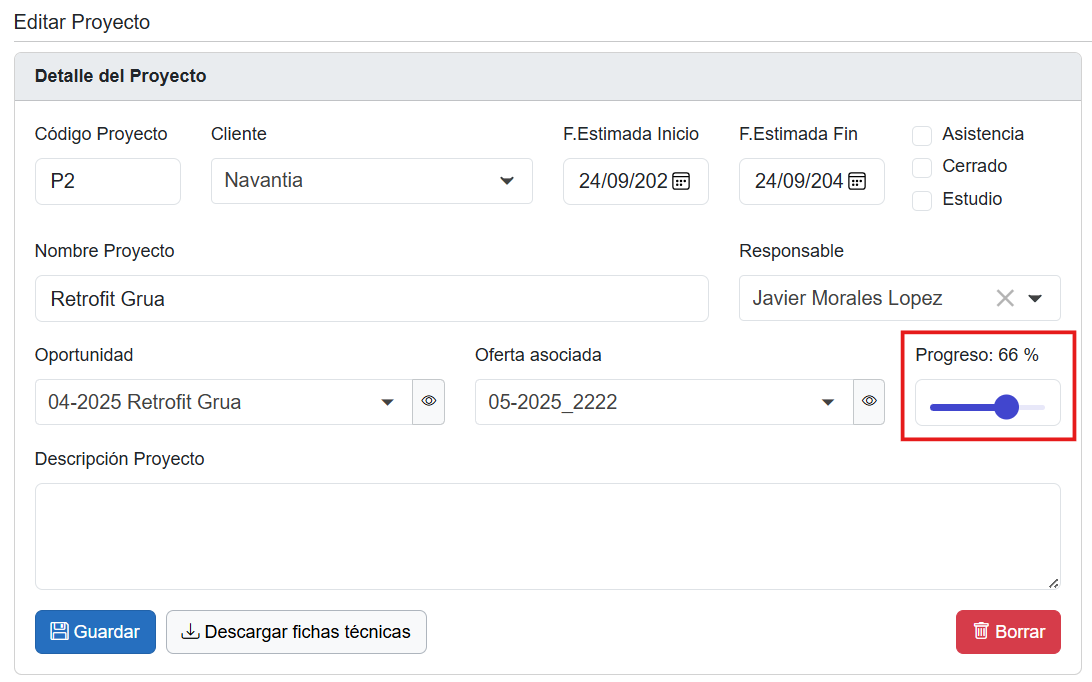Screen dimensions: 1092x682
Task: Click Descargar fichas técnicas button
Action: click(x=296, y=632)
